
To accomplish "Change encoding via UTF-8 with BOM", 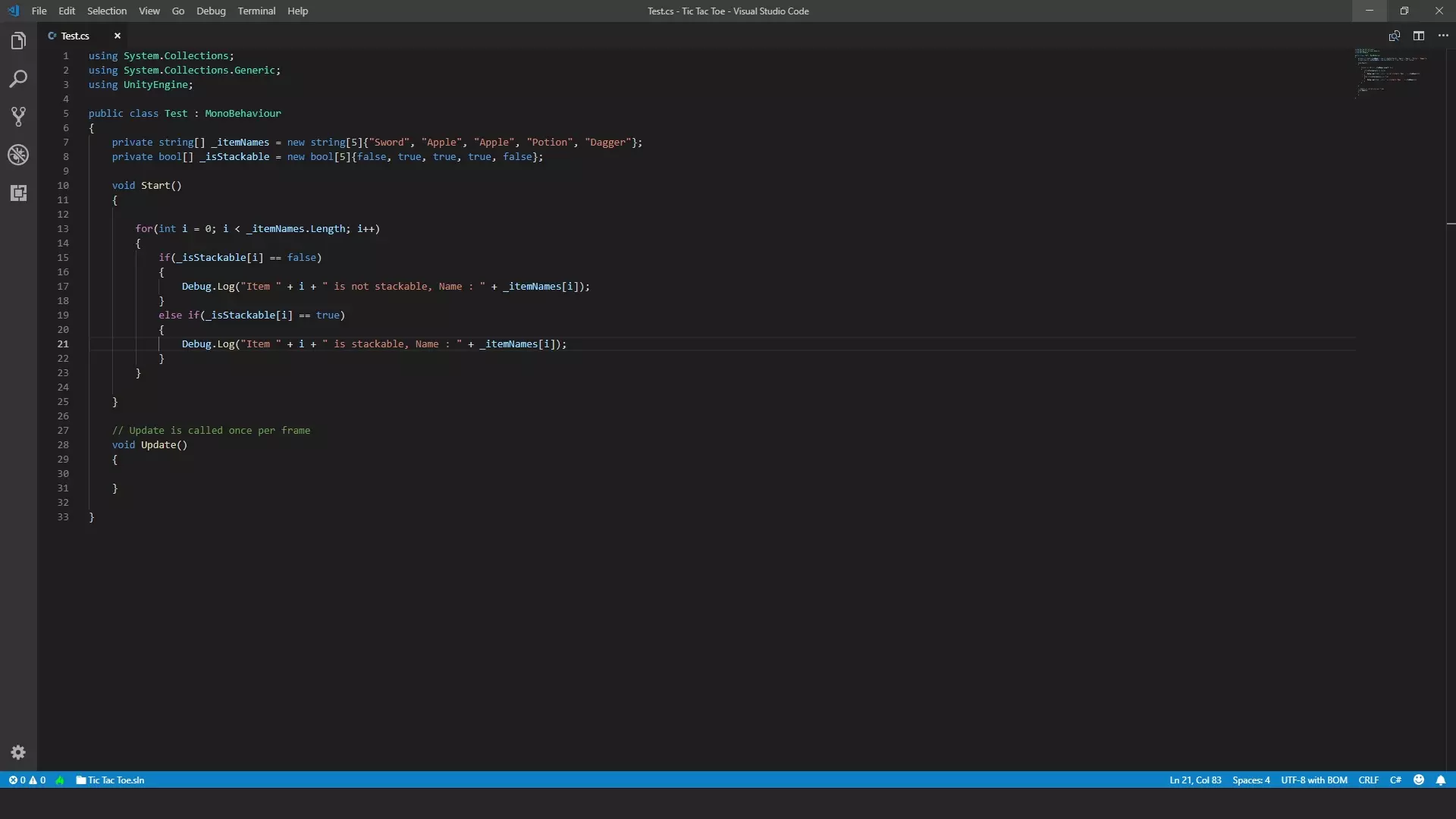I will pyautogui.click(x=1314, y=780).
